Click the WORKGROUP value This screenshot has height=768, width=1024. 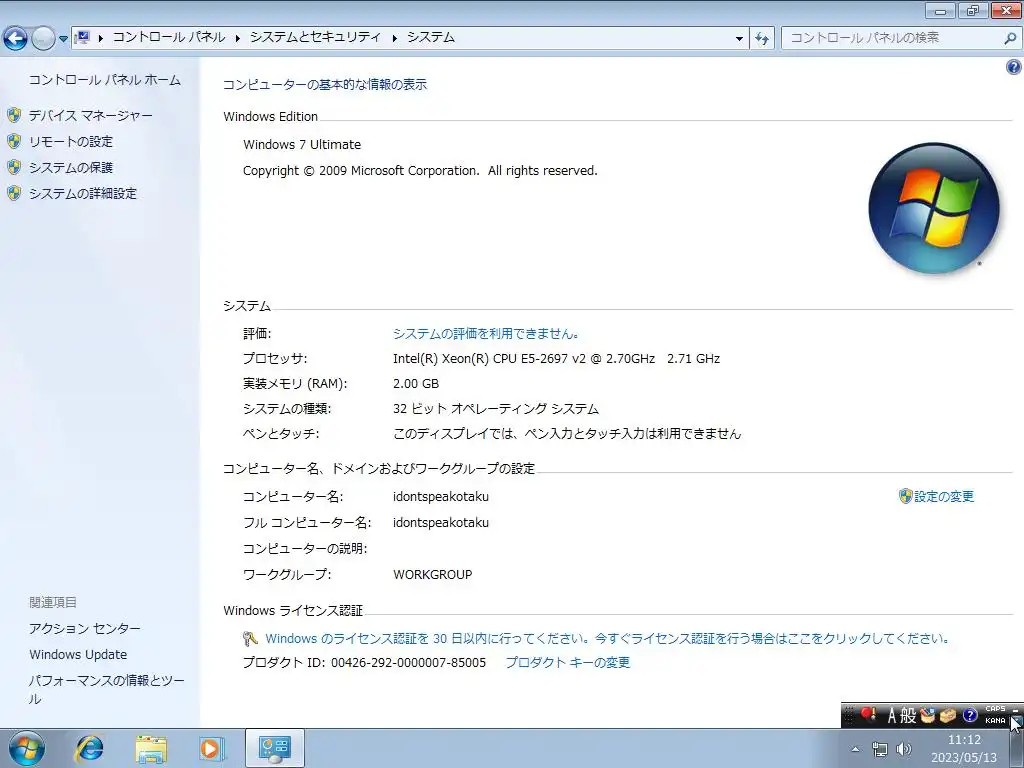pyautogui.click(x=432, y=575)
